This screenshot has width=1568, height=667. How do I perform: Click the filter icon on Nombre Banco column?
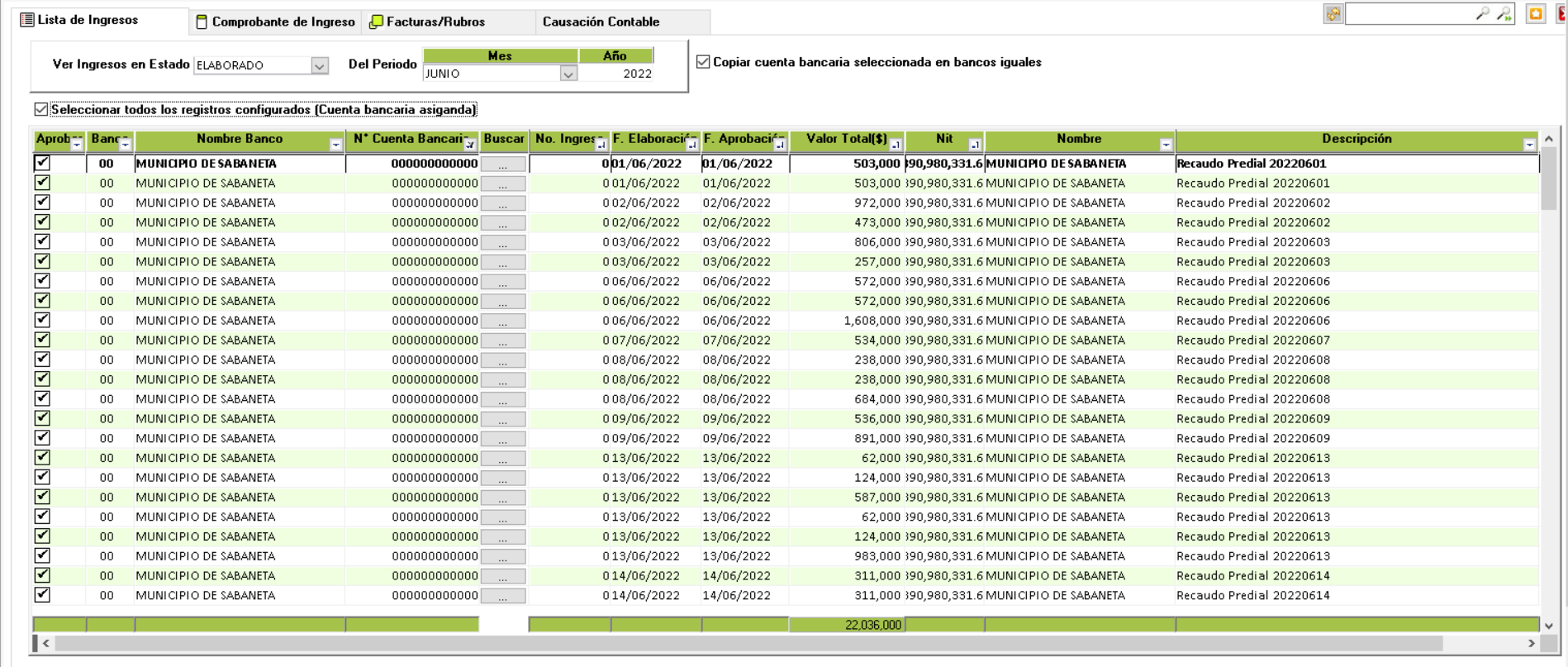[x=335, y=145]
